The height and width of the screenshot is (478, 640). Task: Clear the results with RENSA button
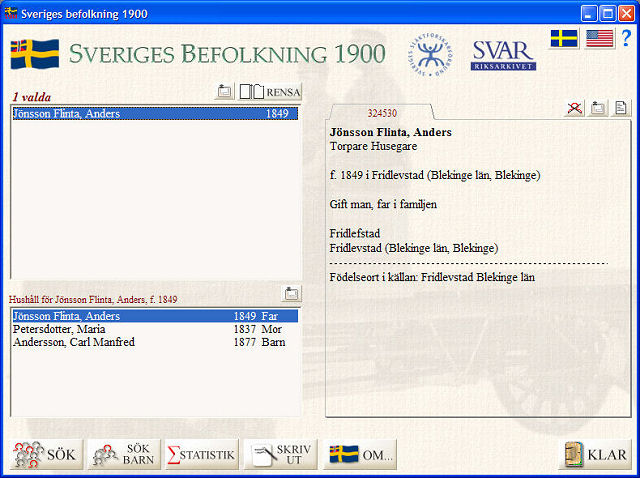[270, 91]
